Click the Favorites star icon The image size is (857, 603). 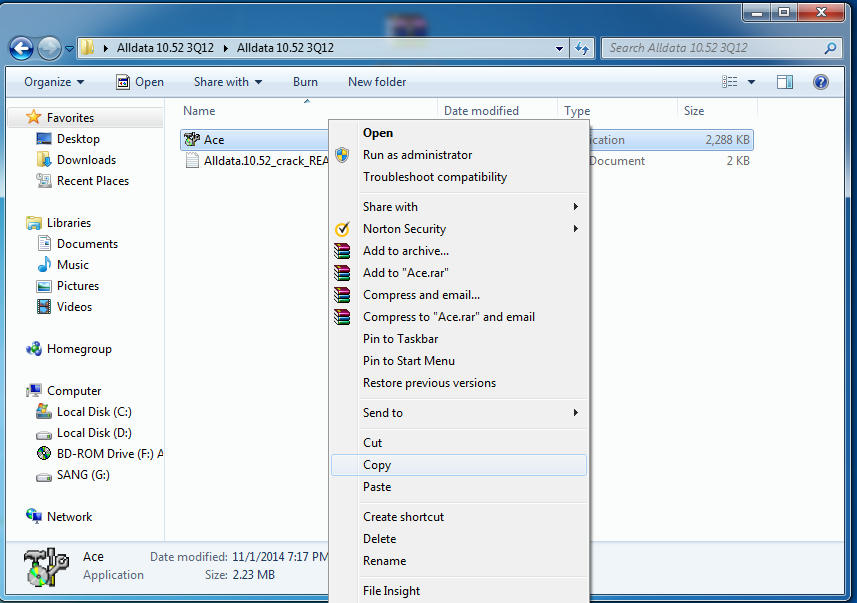point(33,117)
